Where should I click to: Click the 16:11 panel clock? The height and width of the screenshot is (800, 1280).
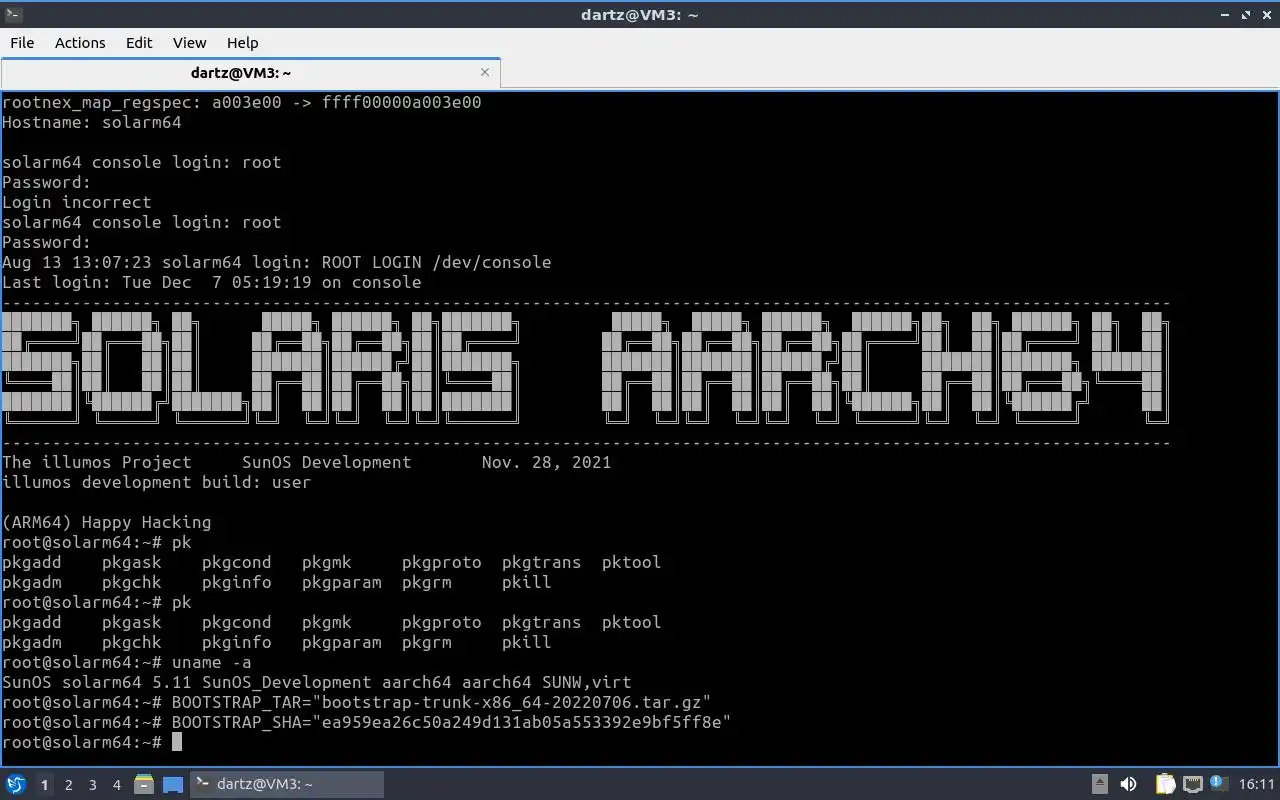[x=1257, y=784]
